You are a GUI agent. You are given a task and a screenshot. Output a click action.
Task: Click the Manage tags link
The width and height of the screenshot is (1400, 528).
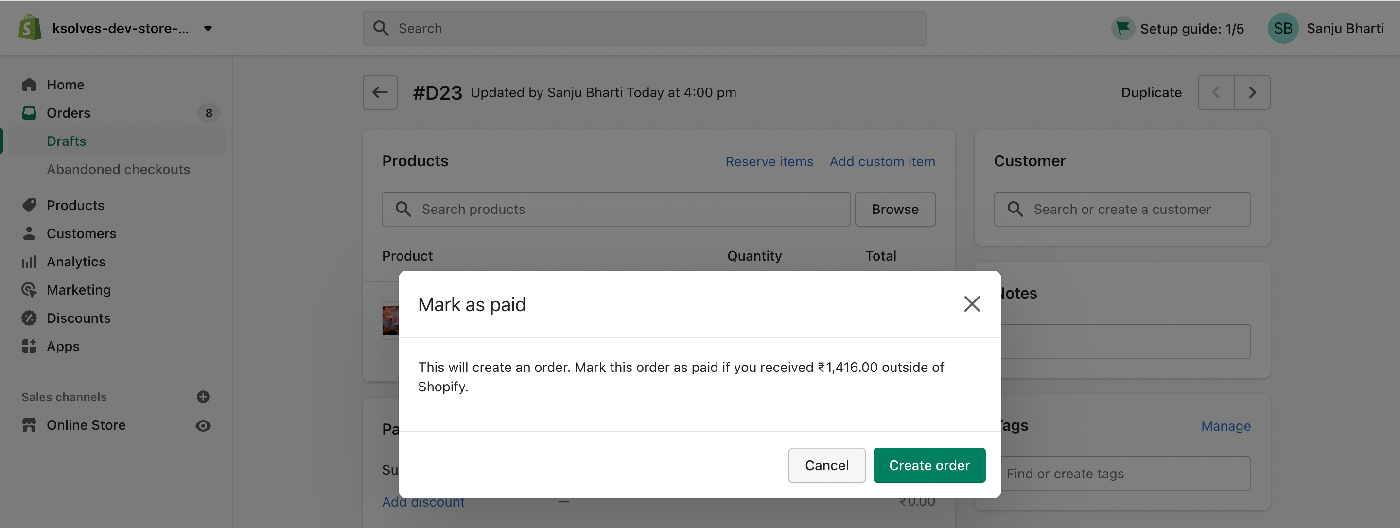tap(1226, 426)
